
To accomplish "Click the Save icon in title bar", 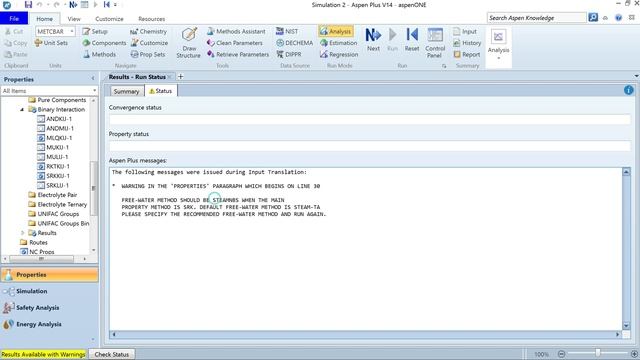I will 28,5.
